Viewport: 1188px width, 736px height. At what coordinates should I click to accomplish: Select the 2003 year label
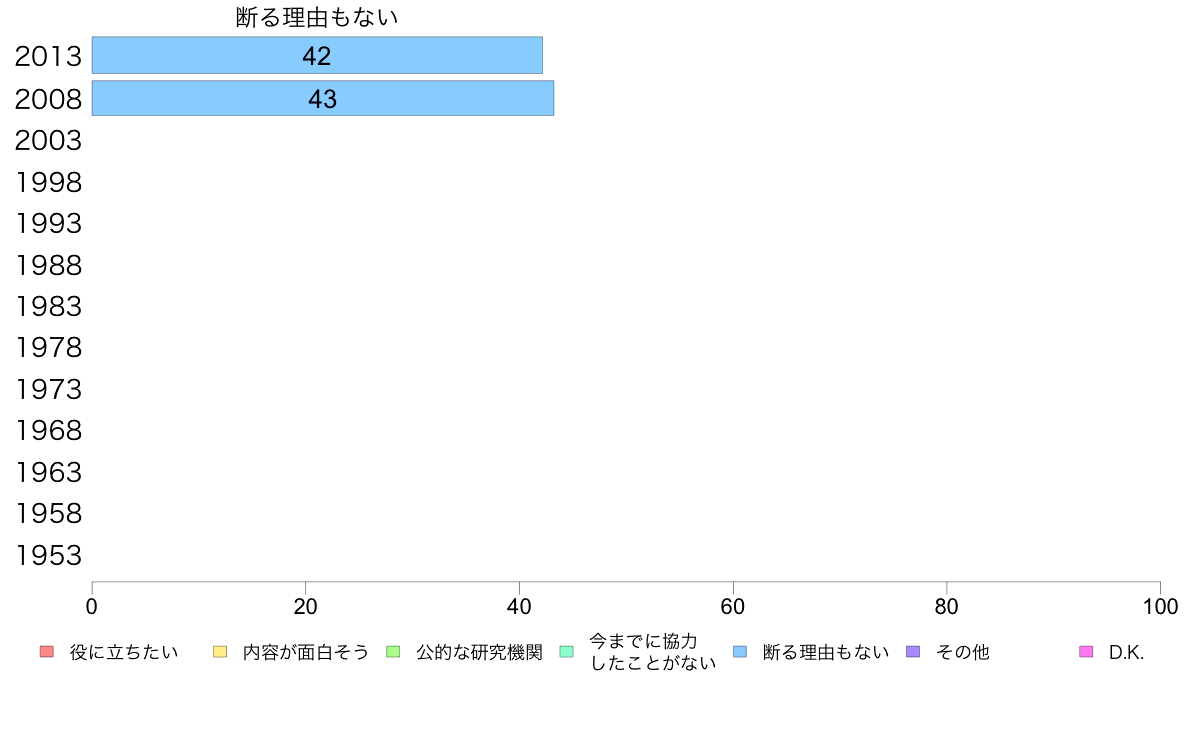pos(48,141)
